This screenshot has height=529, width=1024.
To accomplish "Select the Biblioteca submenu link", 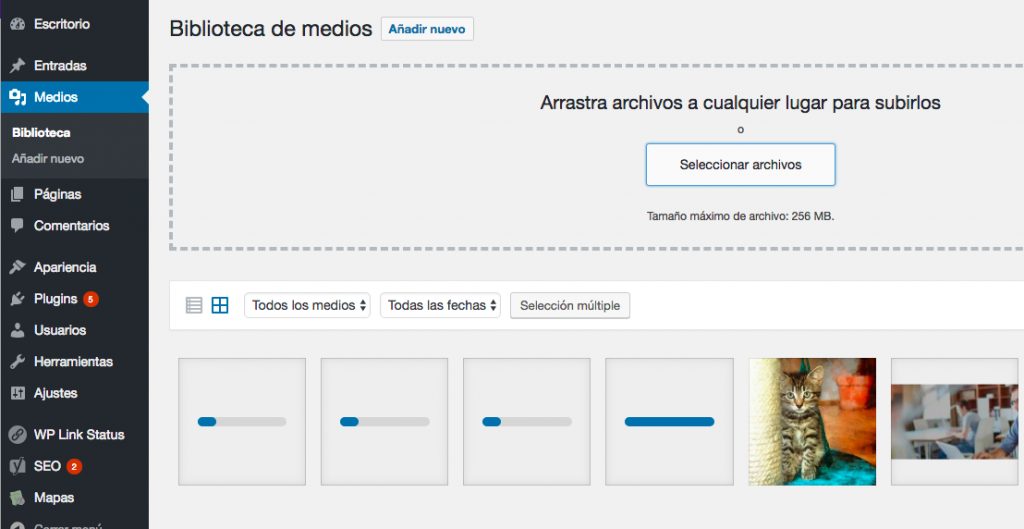I will pos(41,133).
